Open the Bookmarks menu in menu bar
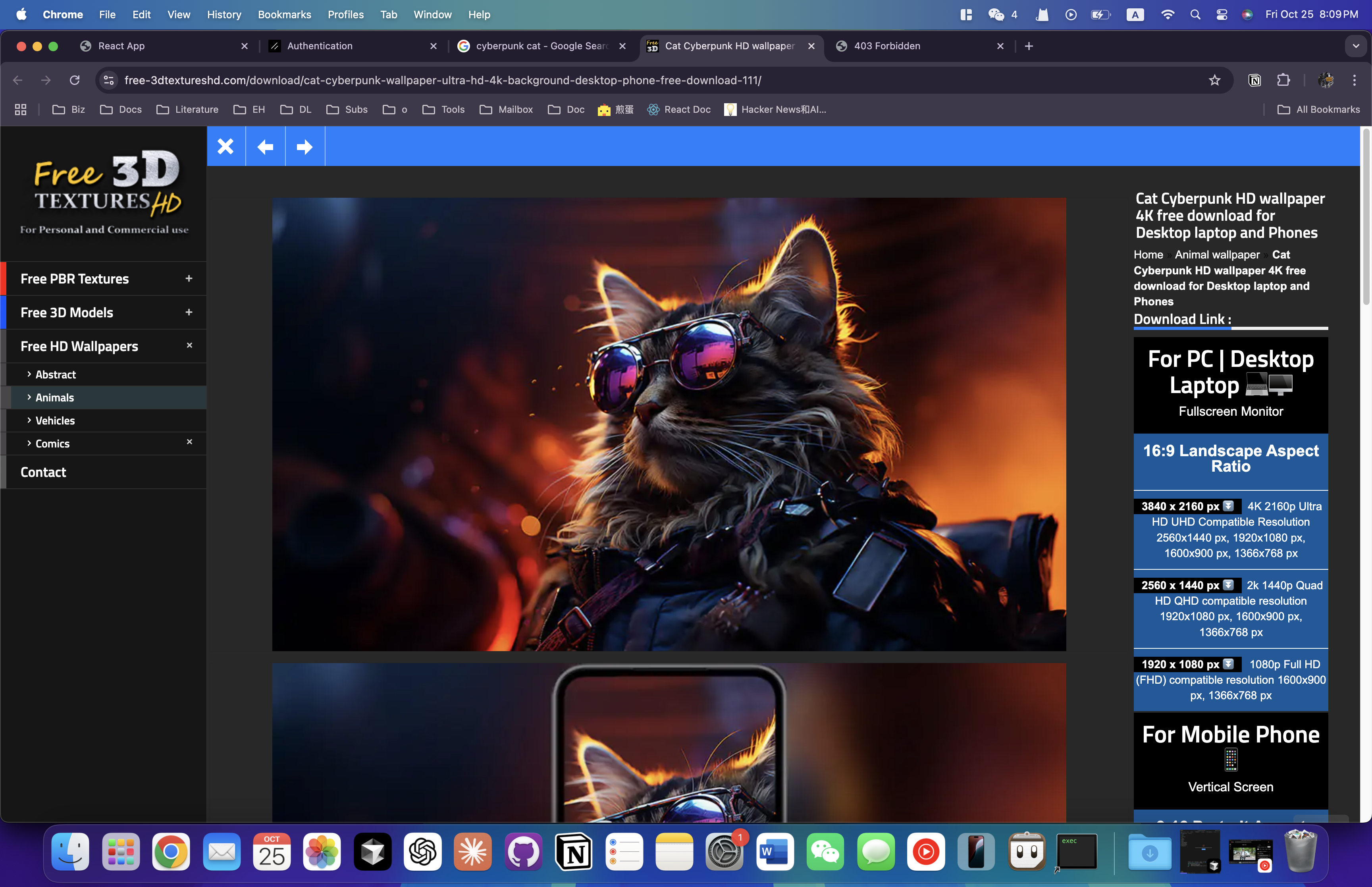The image size is (1372, 887). click(x=284, y=14)
